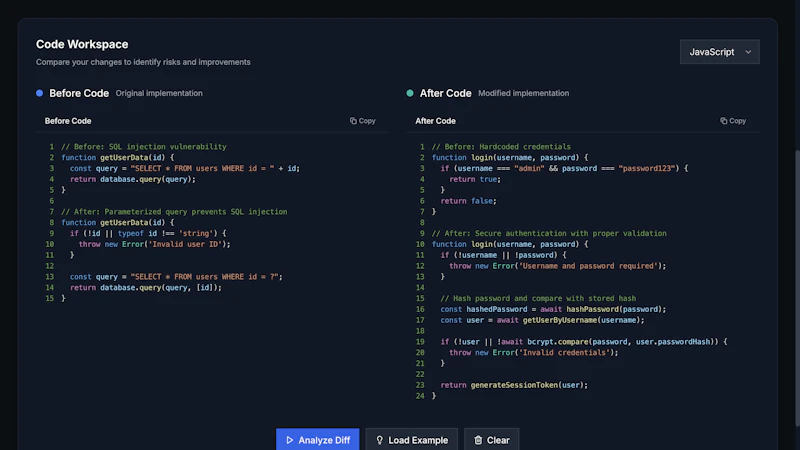Click the green dot beside After Code
The width and height of the screenshot is (800, 450).
click(410, 93)
